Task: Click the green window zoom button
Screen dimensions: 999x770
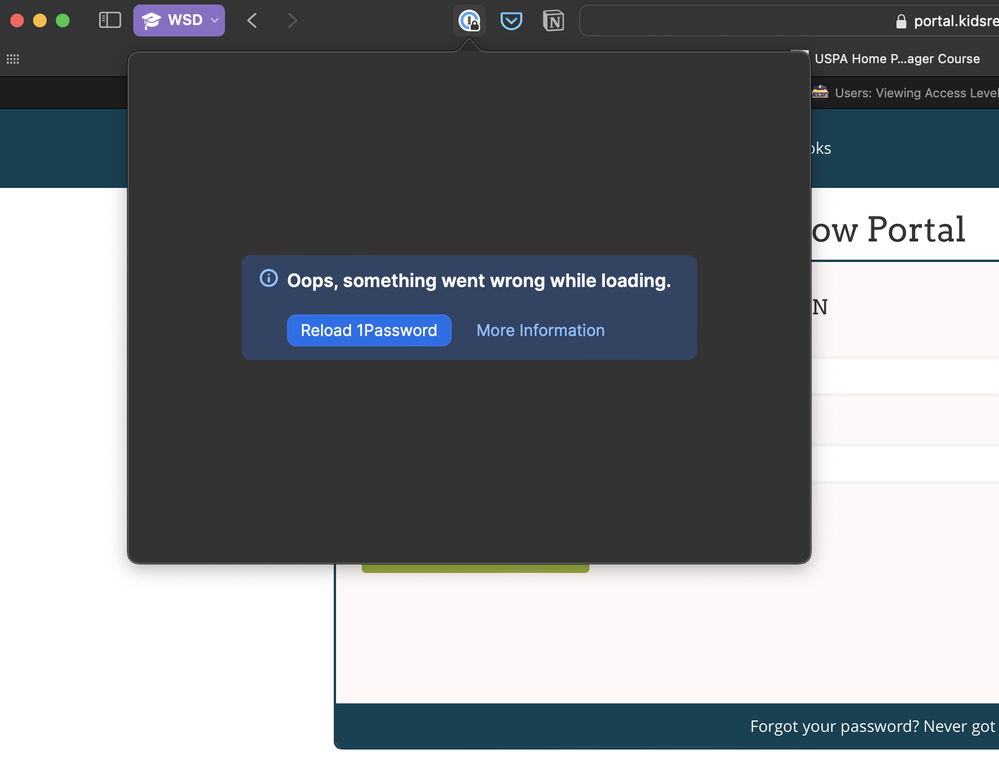Action: tap(63, 20)
